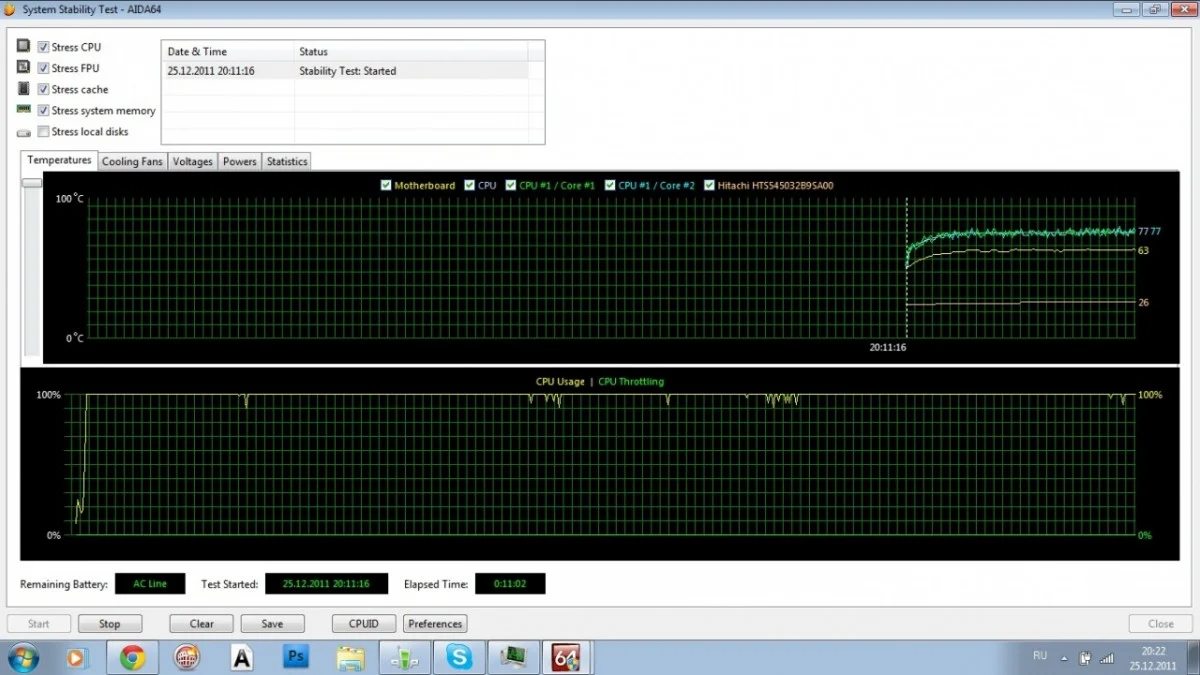The height and width of the screenshot is (675, 1200).
Task: Open Skype from the taskbar
Action: click(460, 658)
